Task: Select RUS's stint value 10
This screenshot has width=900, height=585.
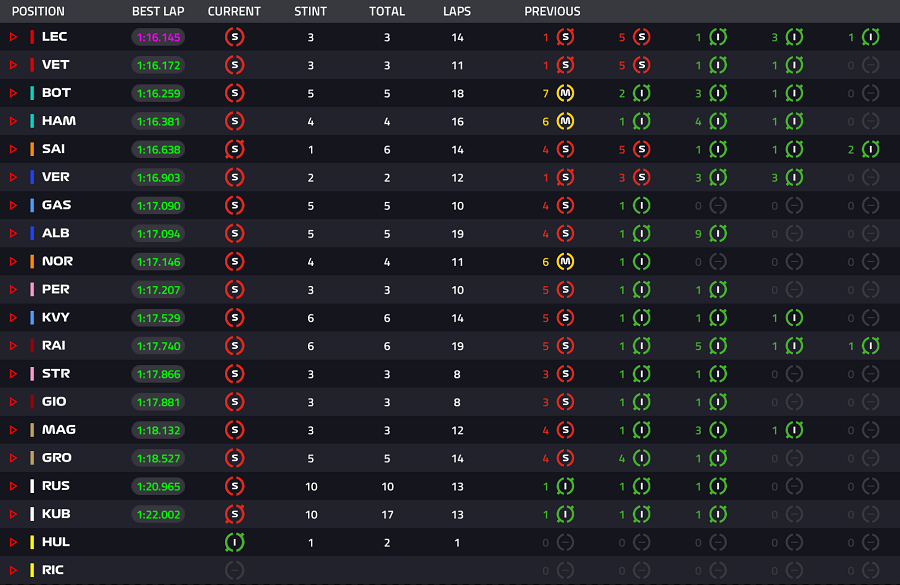Action: pos(311,487)
